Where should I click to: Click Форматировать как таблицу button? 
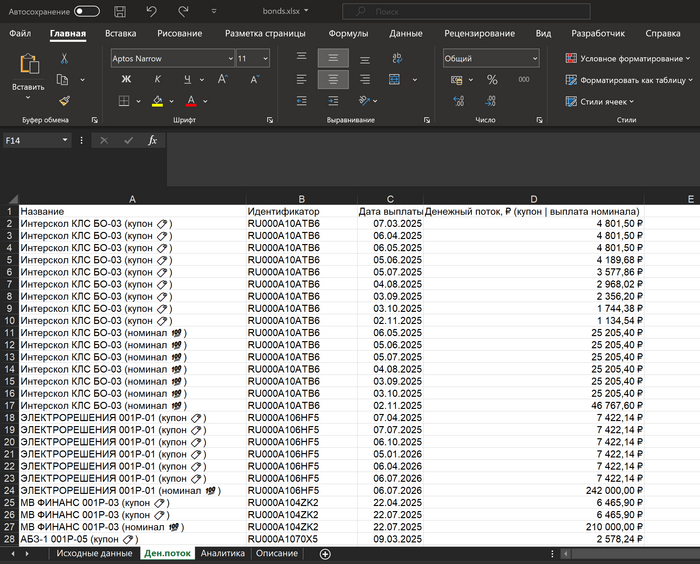click(627, 80)
